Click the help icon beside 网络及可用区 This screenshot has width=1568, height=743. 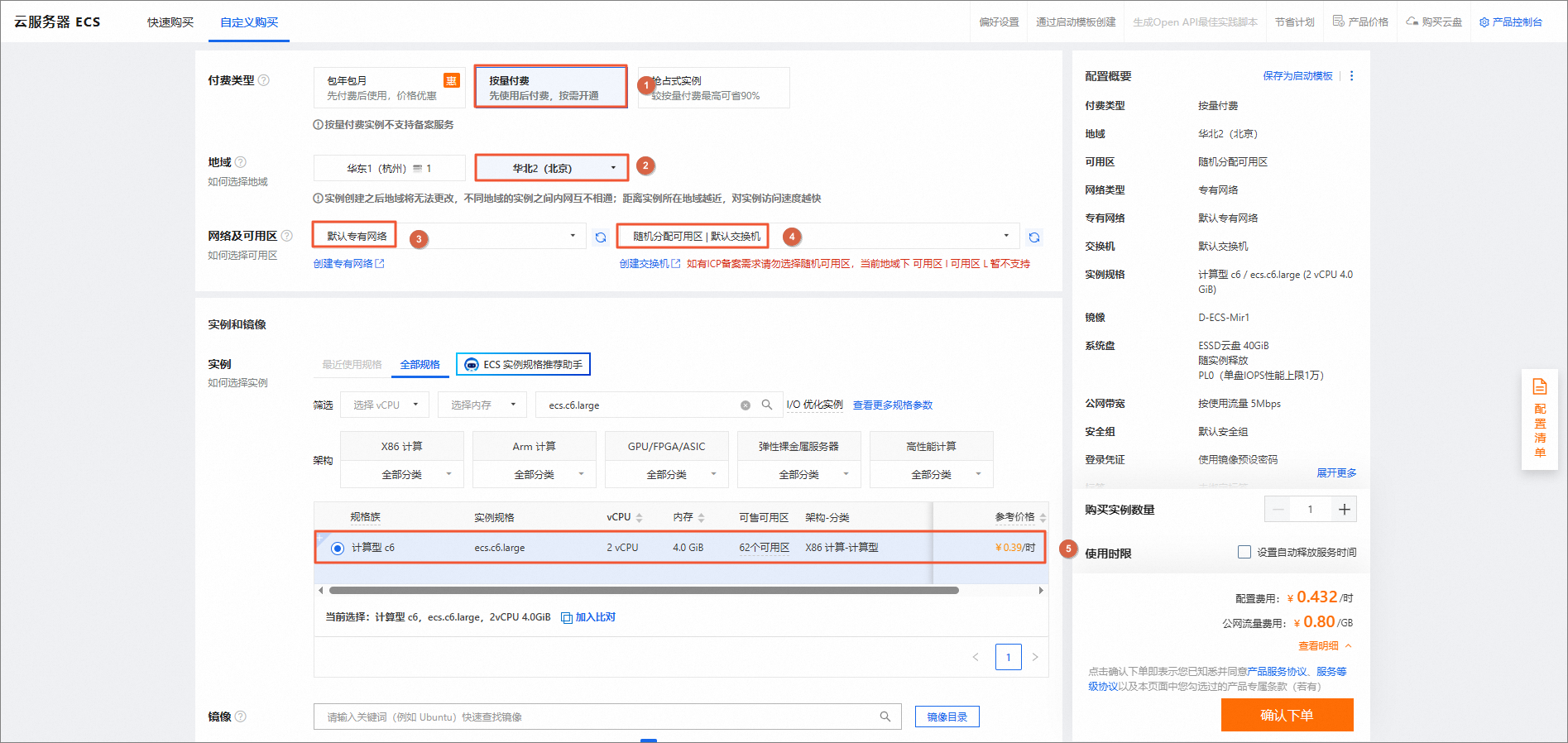287,236
